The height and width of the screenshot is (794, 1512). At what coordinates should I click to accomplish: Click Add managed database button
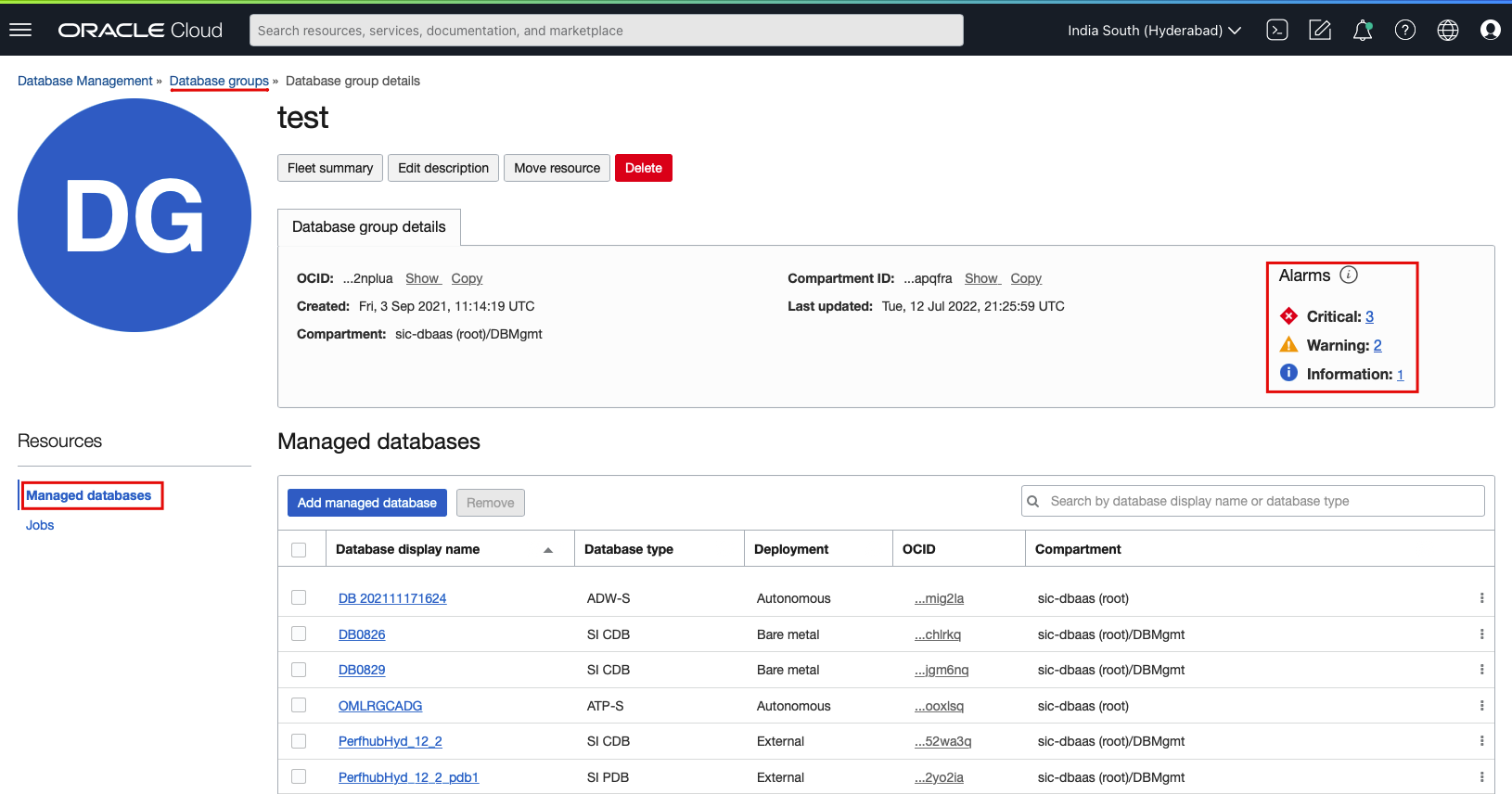367,503
